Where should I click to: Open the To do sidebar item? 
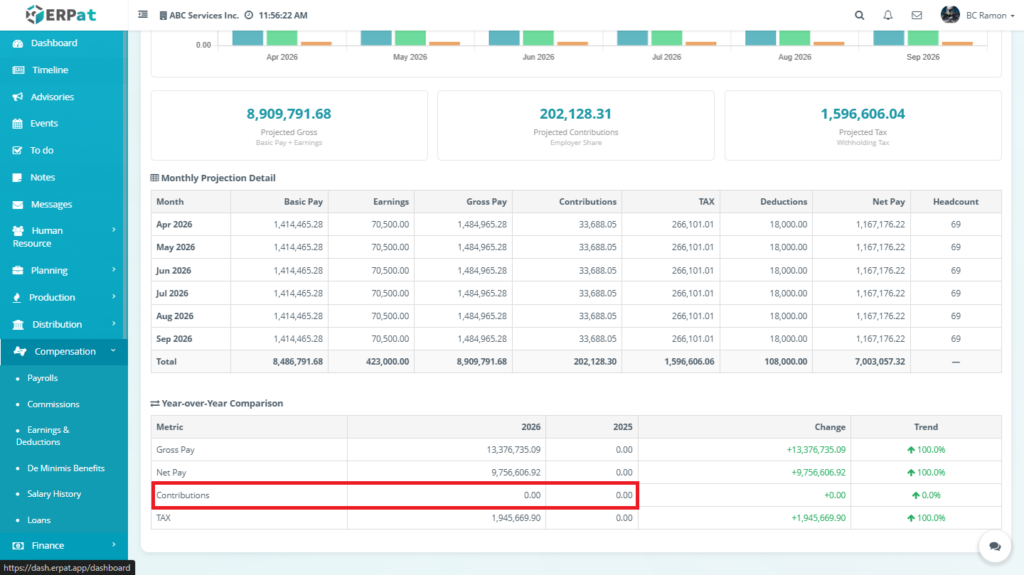(42, 150)
